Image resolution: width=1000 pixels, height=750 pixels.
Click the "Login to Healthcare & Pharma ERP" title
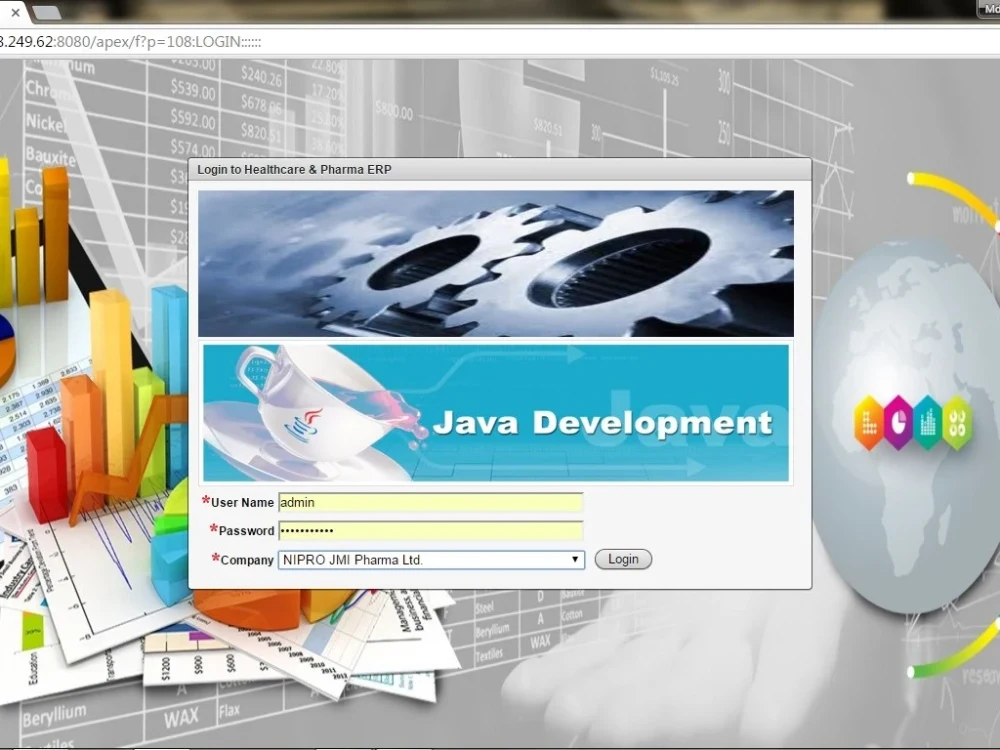pyautogui.click(x=294, y=170)
